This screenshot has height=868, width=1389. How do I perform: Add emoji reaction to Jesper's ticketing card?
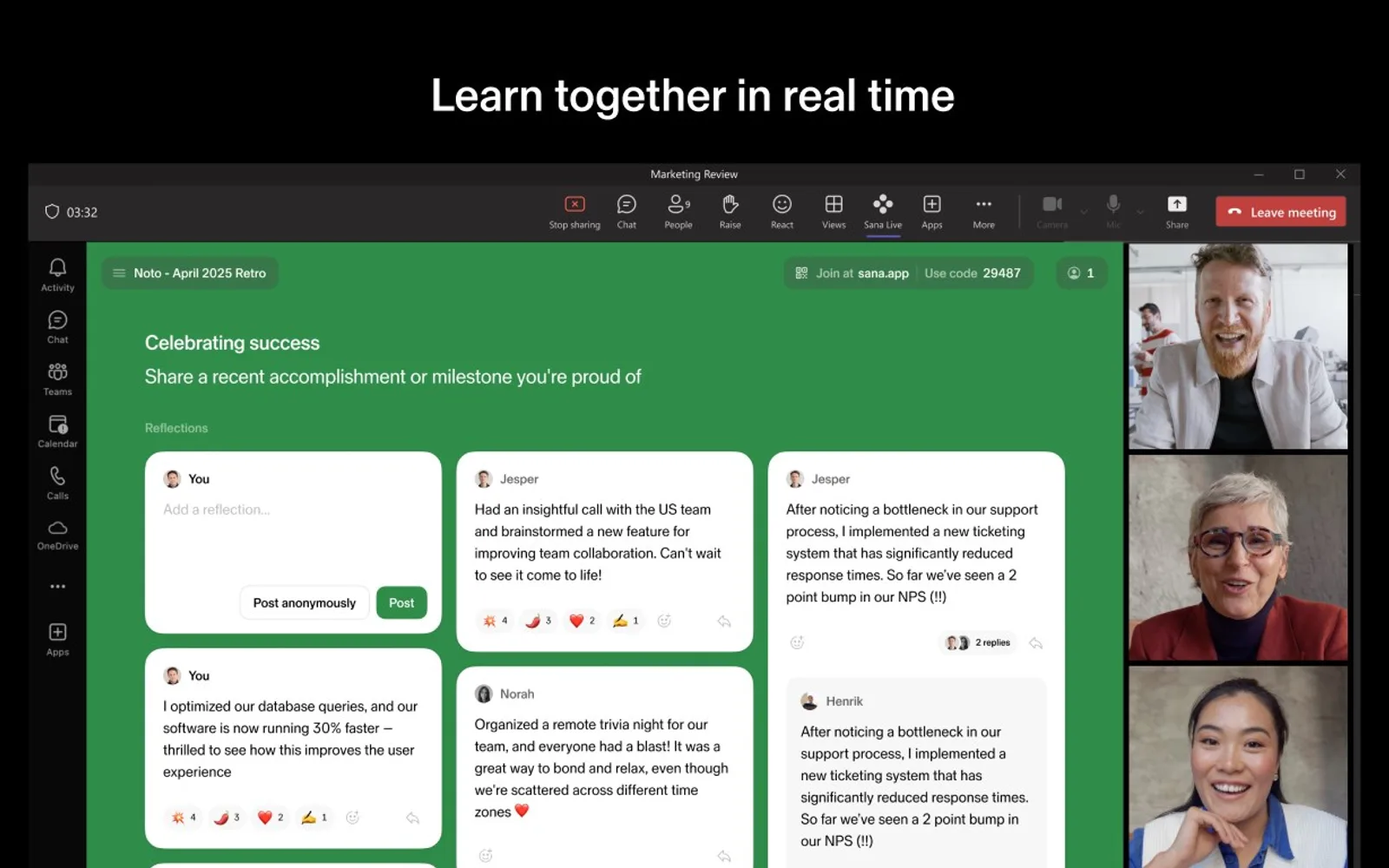[797, 642]
